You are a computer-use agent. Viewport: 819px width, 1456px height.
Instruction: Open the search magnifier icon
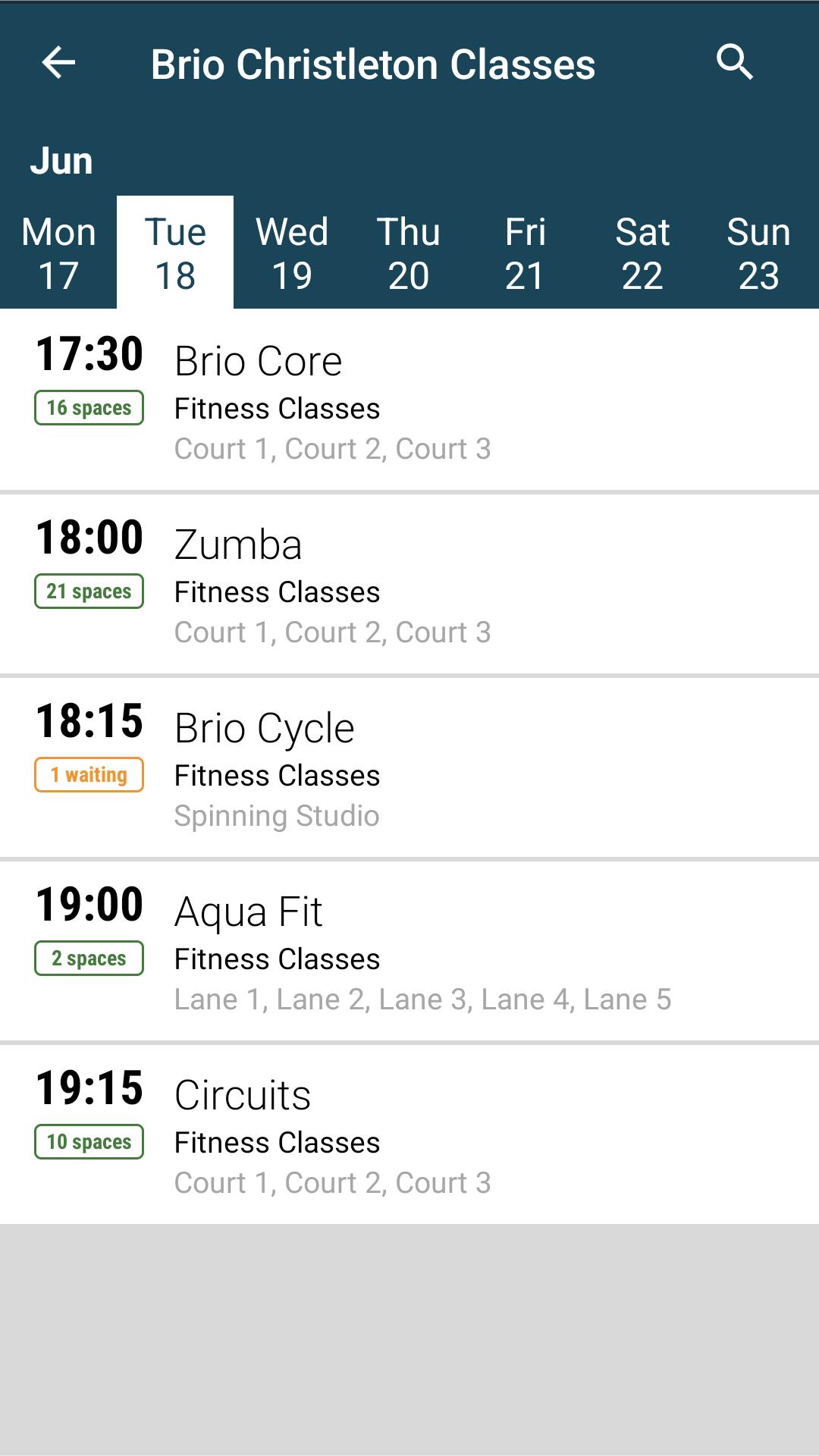pyautogui.click(x=735, y=62)
